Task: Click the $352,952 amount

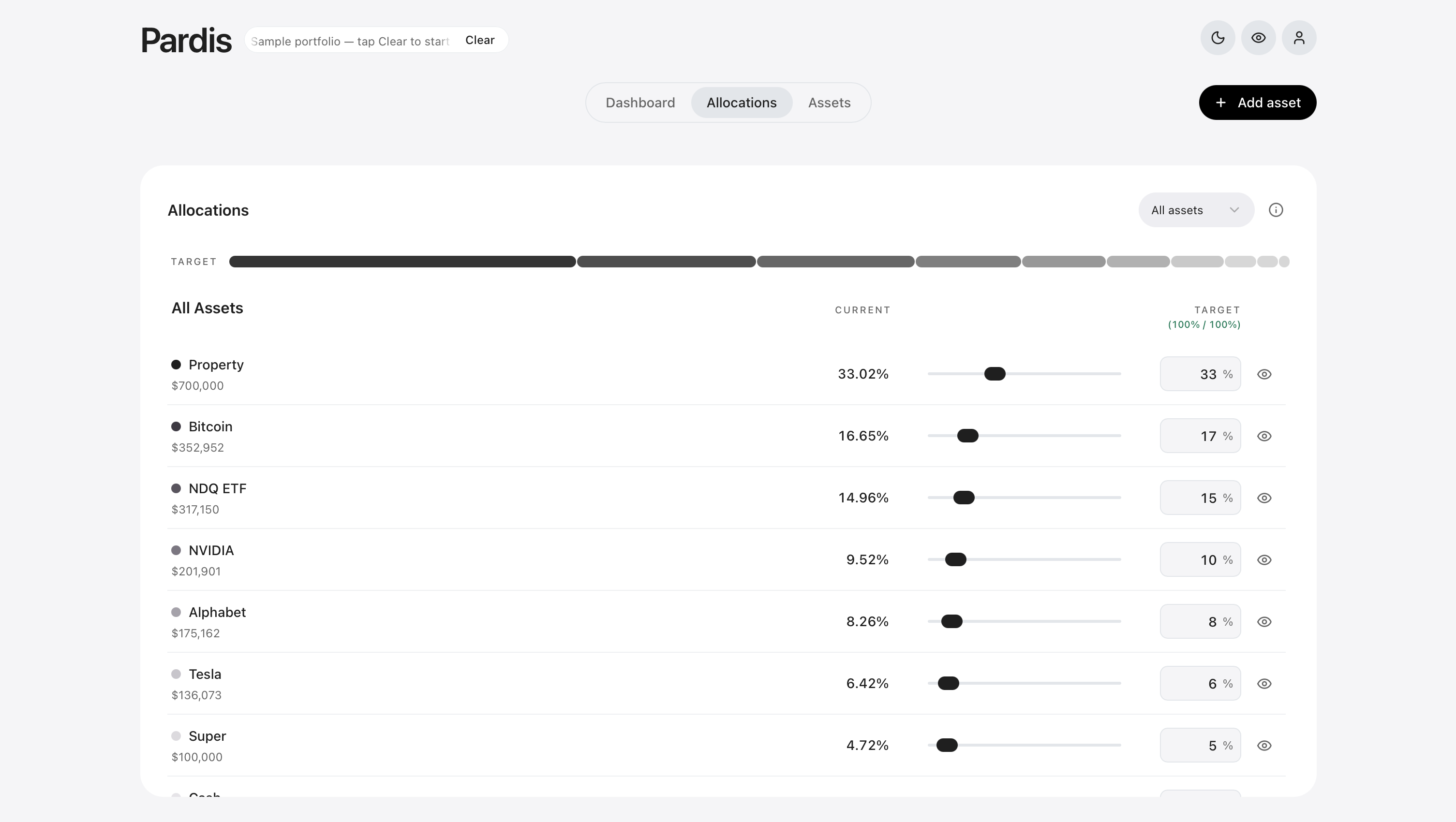Action: (x=197, y=447)
